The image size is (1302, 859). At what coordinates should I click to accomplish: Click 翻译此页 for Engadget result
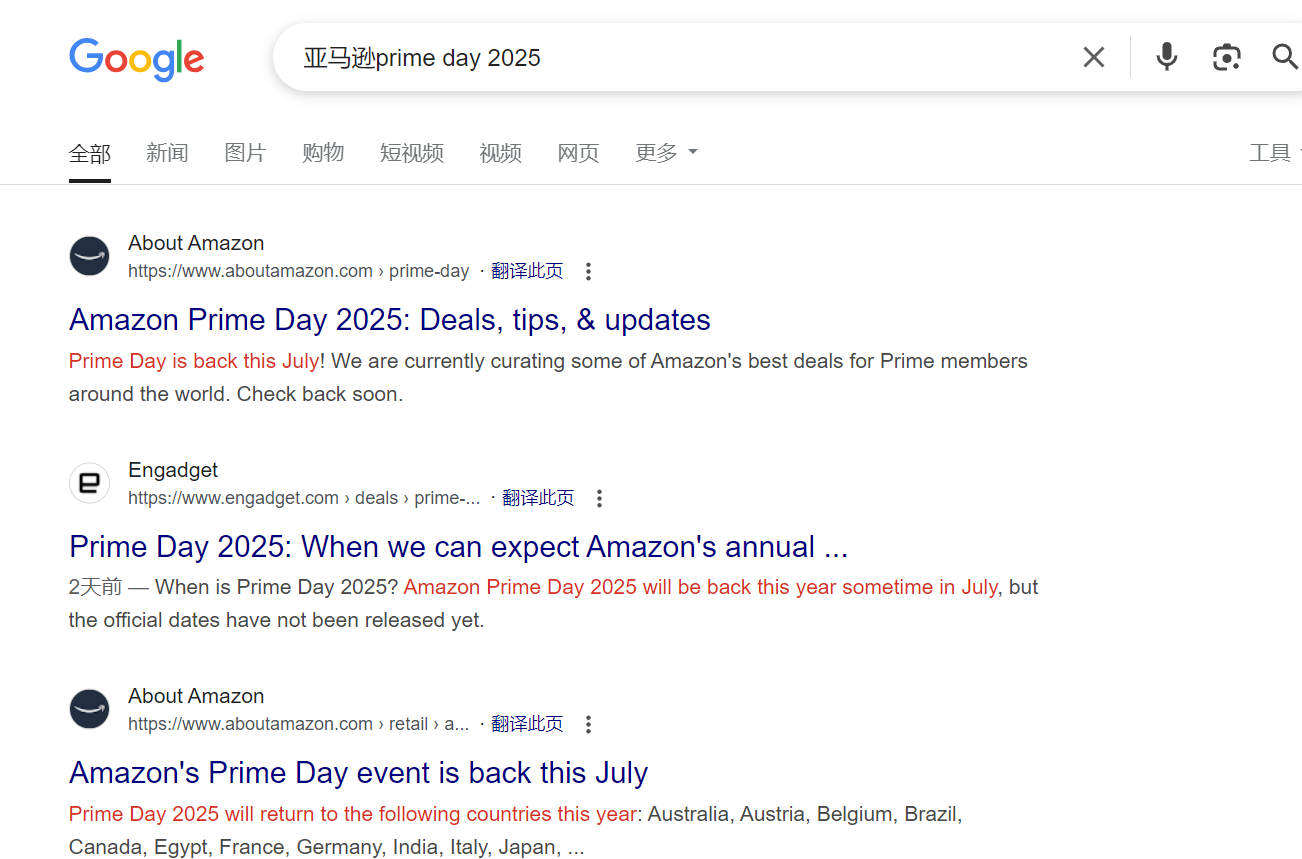click(x=538, y=498)
